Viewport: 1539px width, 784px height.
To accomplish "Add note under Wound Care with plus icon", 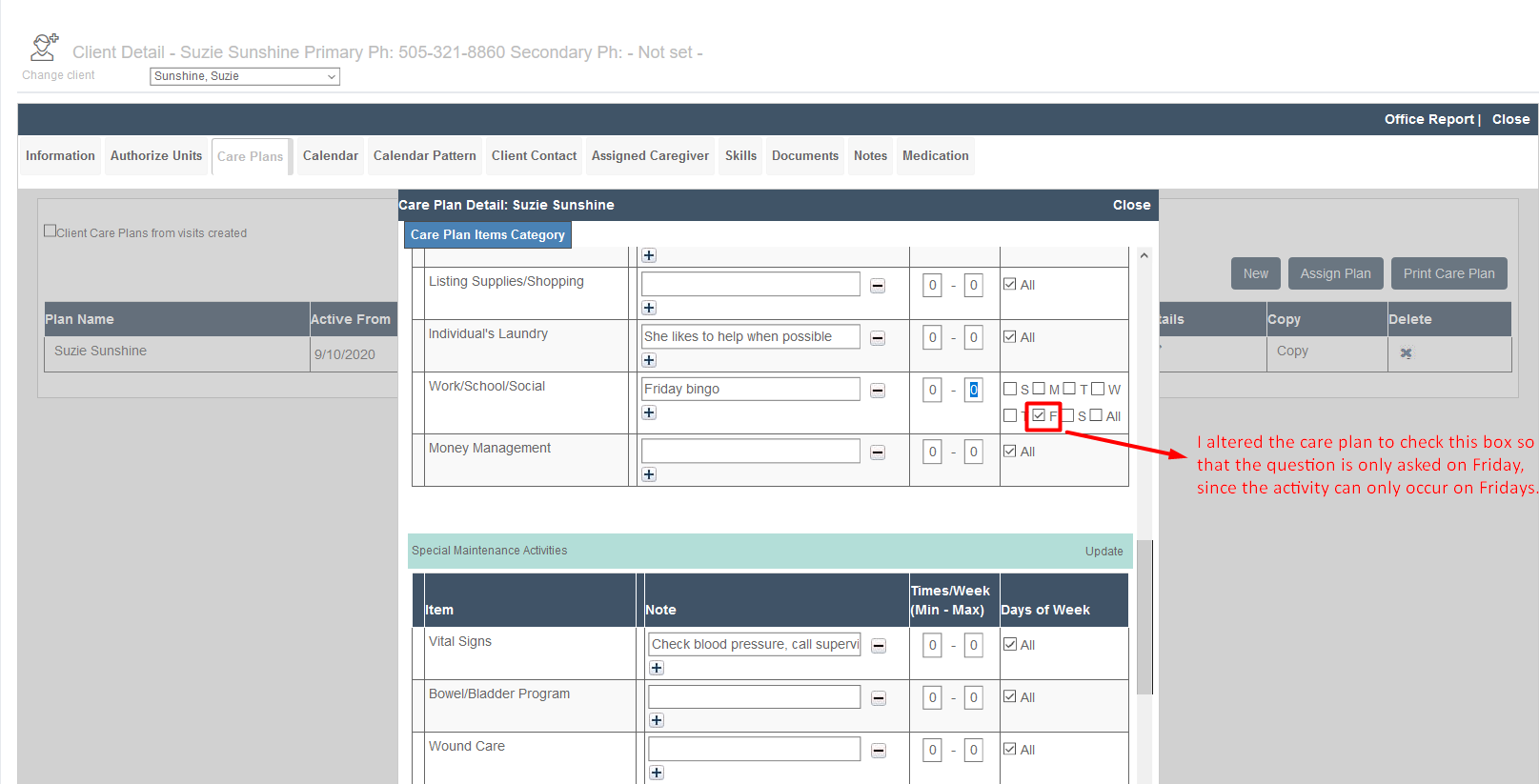I will [x=657, y=773].
